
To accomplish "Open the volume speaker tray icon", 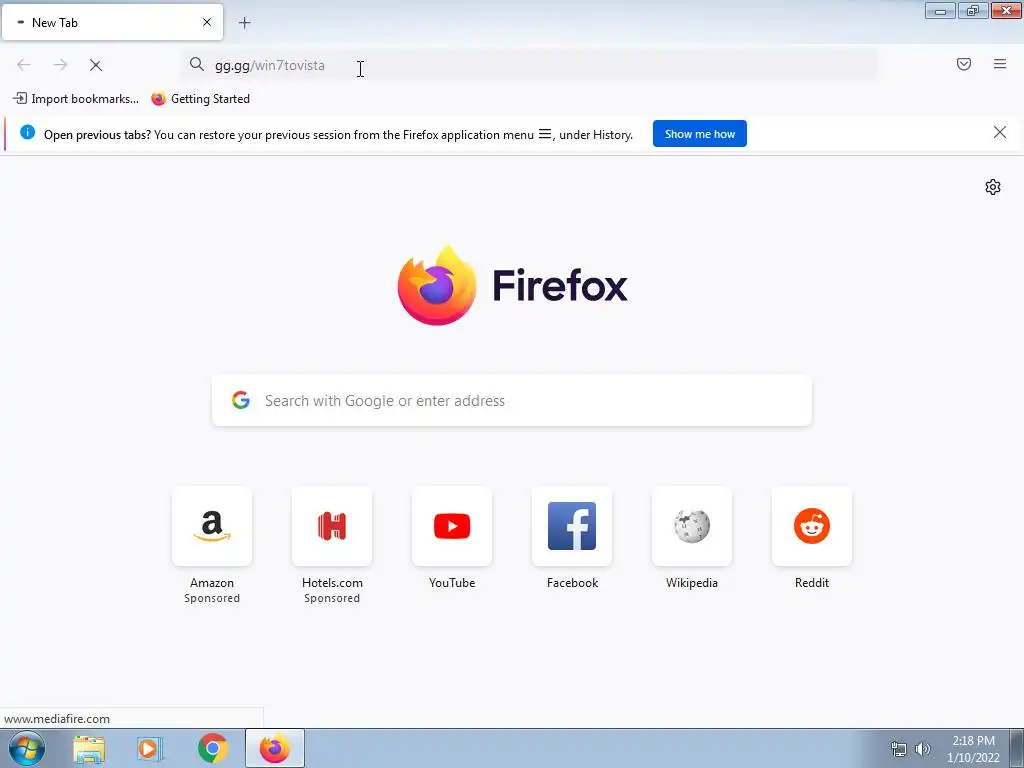I will pos(922,749).
